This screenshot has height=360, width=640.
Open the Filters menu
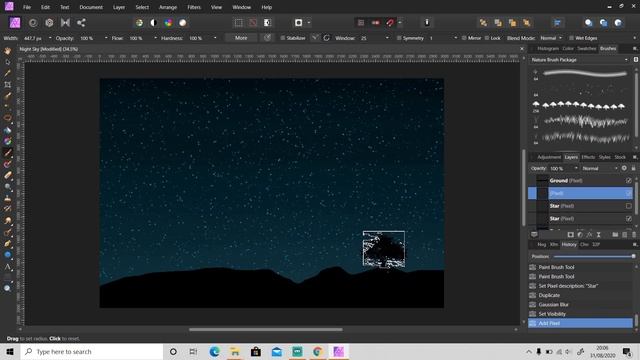pos(194,7)
